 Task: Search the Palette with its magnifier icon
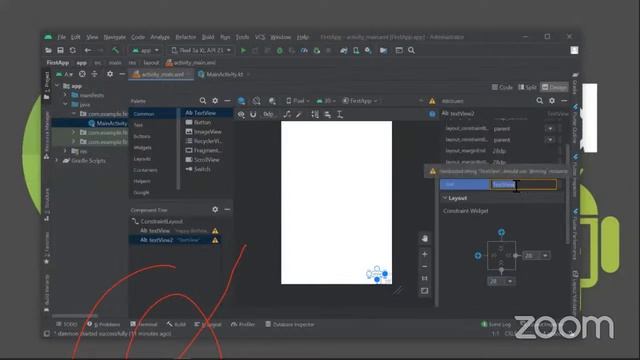click(x=203, y=101)
